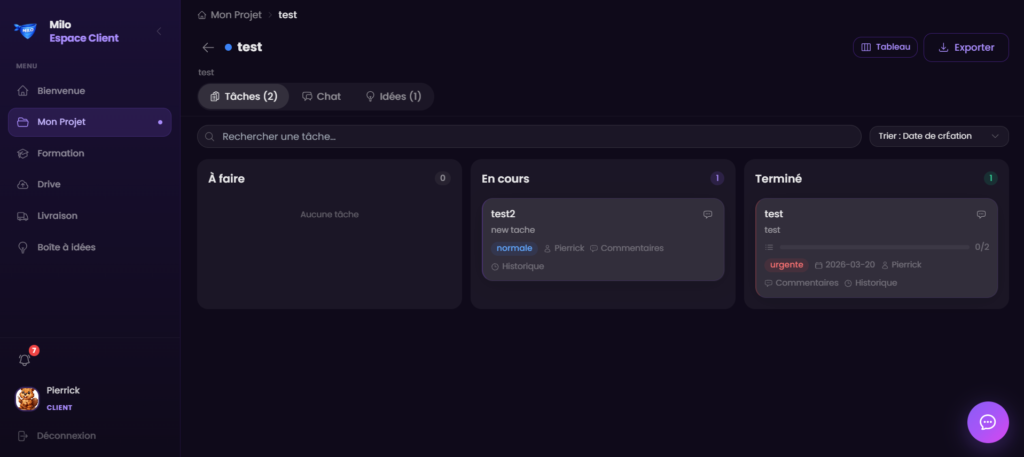This screenshot has width=1024, height=457.
Task: Open the Trier : Date de création dropdown
Action: [x=938, y=136]
